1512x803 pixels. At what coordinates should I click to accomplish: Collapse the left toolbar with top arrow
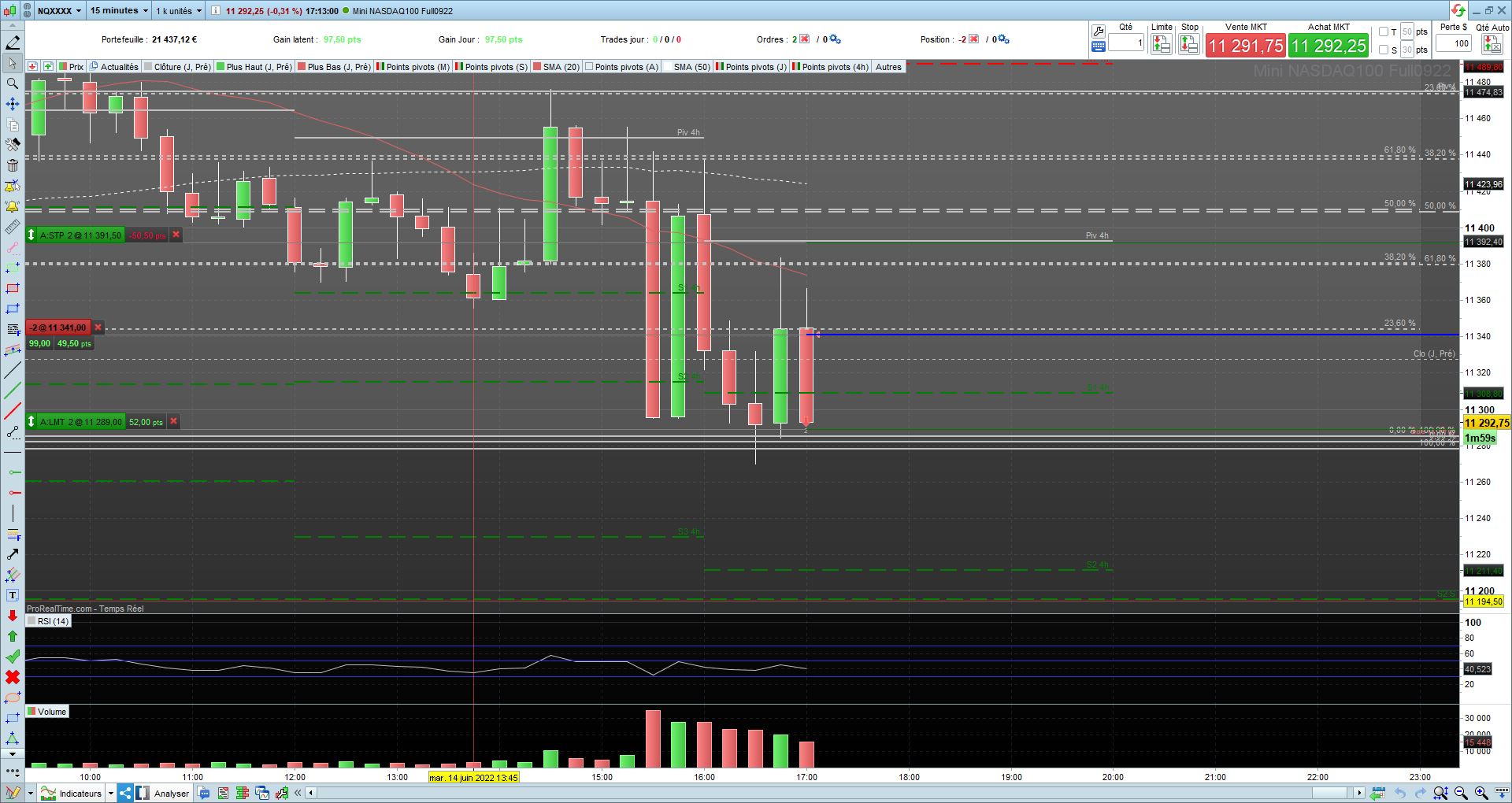13,27
